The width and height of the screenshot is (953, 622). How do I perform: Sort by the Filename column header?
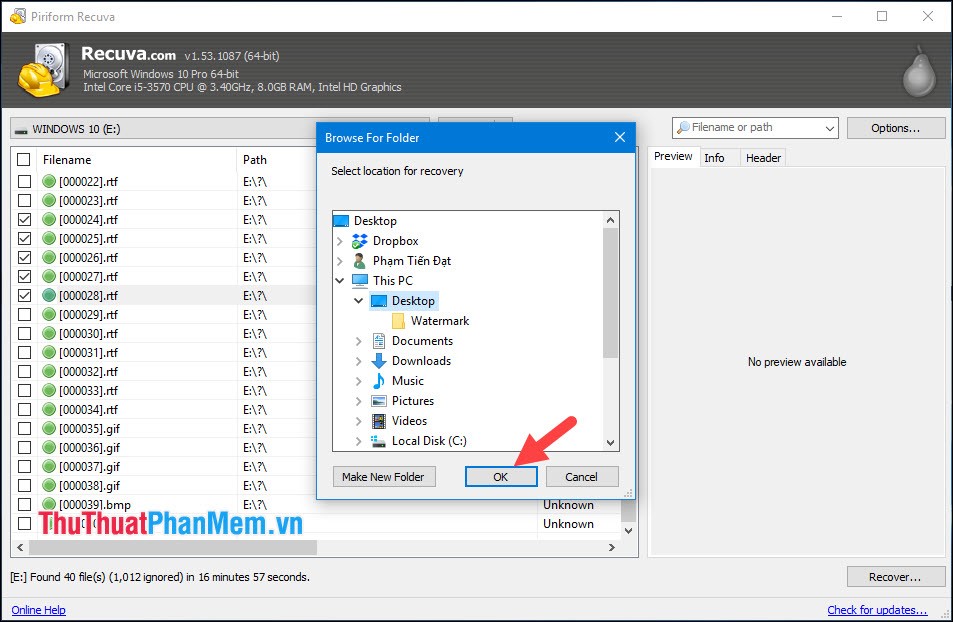point(136,160)
